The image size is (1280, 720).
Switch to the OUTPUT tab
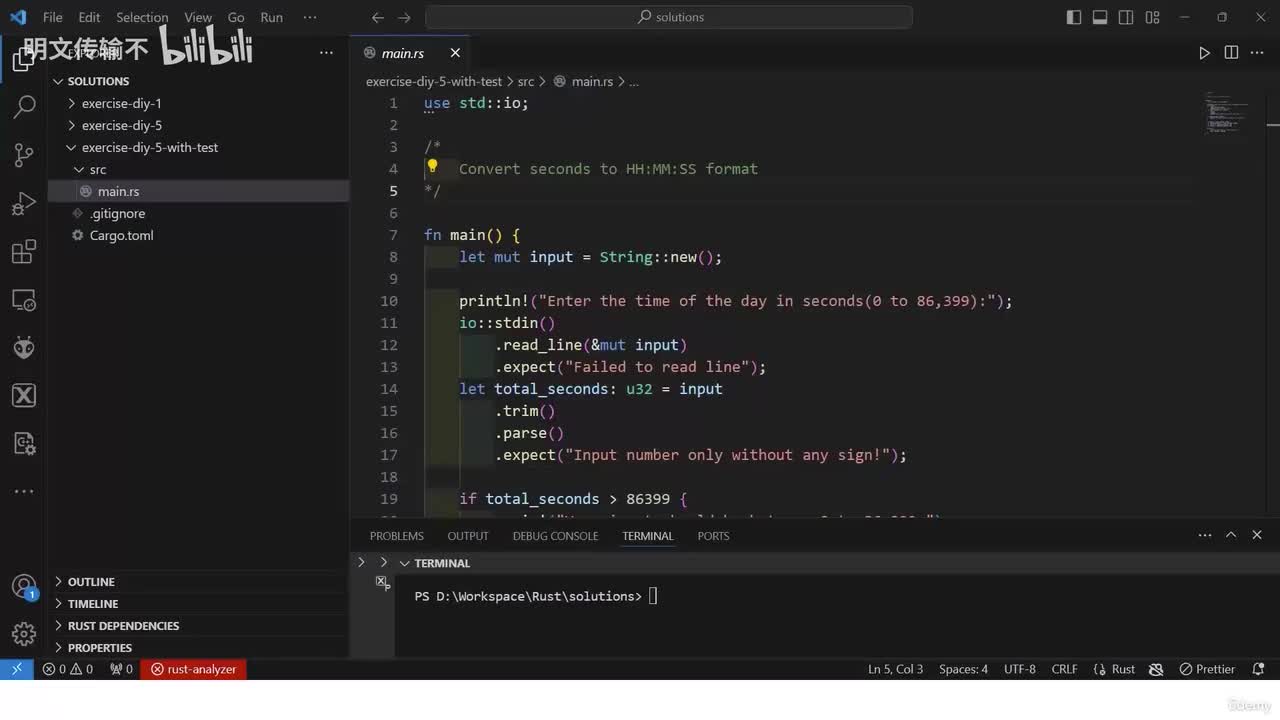[468, 536]
